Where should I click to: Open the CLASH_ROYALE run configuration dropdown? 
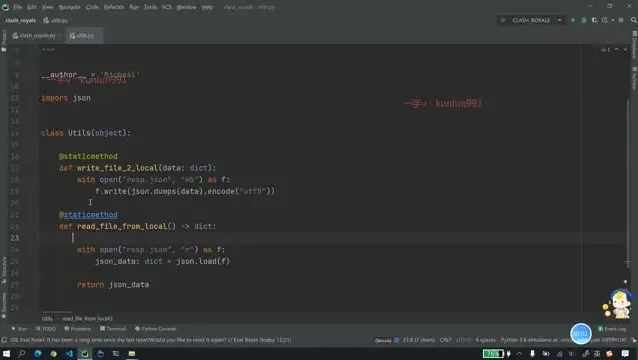coord(531,20)
